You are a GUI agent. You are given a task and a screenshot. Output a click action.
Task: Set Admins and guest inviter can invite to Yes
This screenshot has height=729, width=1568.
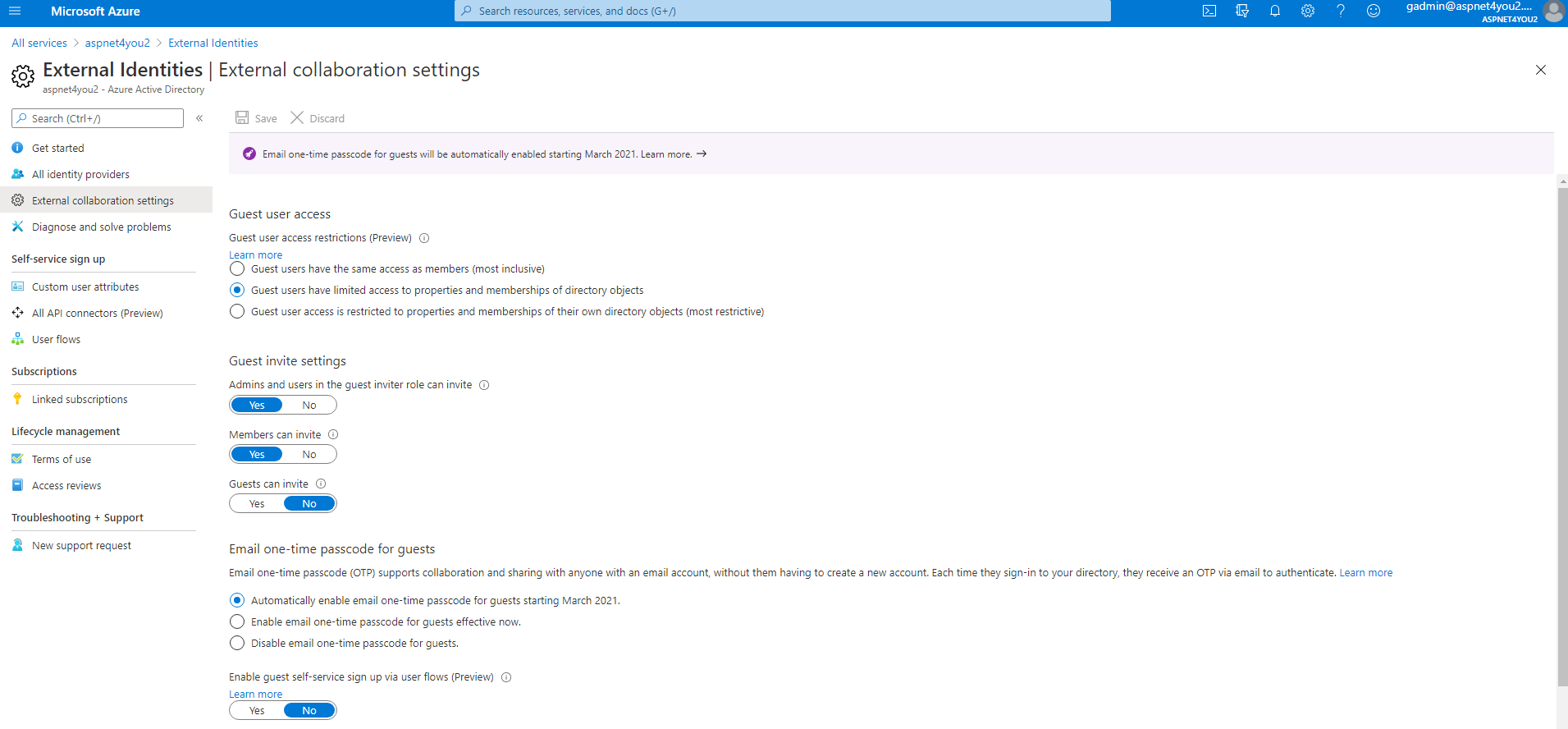click(257, 405)
